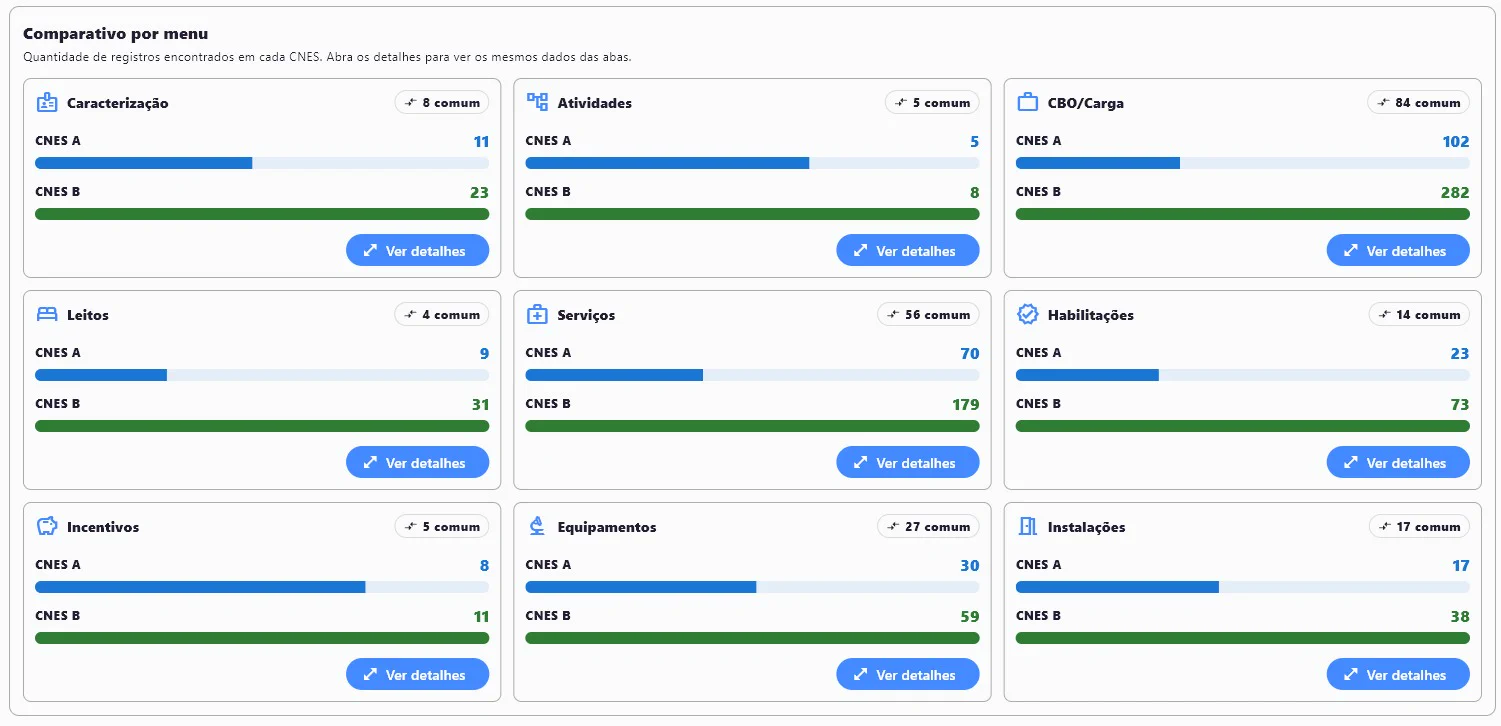Image resolution: width=1501 pixels, height=726 pixels.
Task: View details of CBO/Carga
Action: click(x=1398, y=250)
